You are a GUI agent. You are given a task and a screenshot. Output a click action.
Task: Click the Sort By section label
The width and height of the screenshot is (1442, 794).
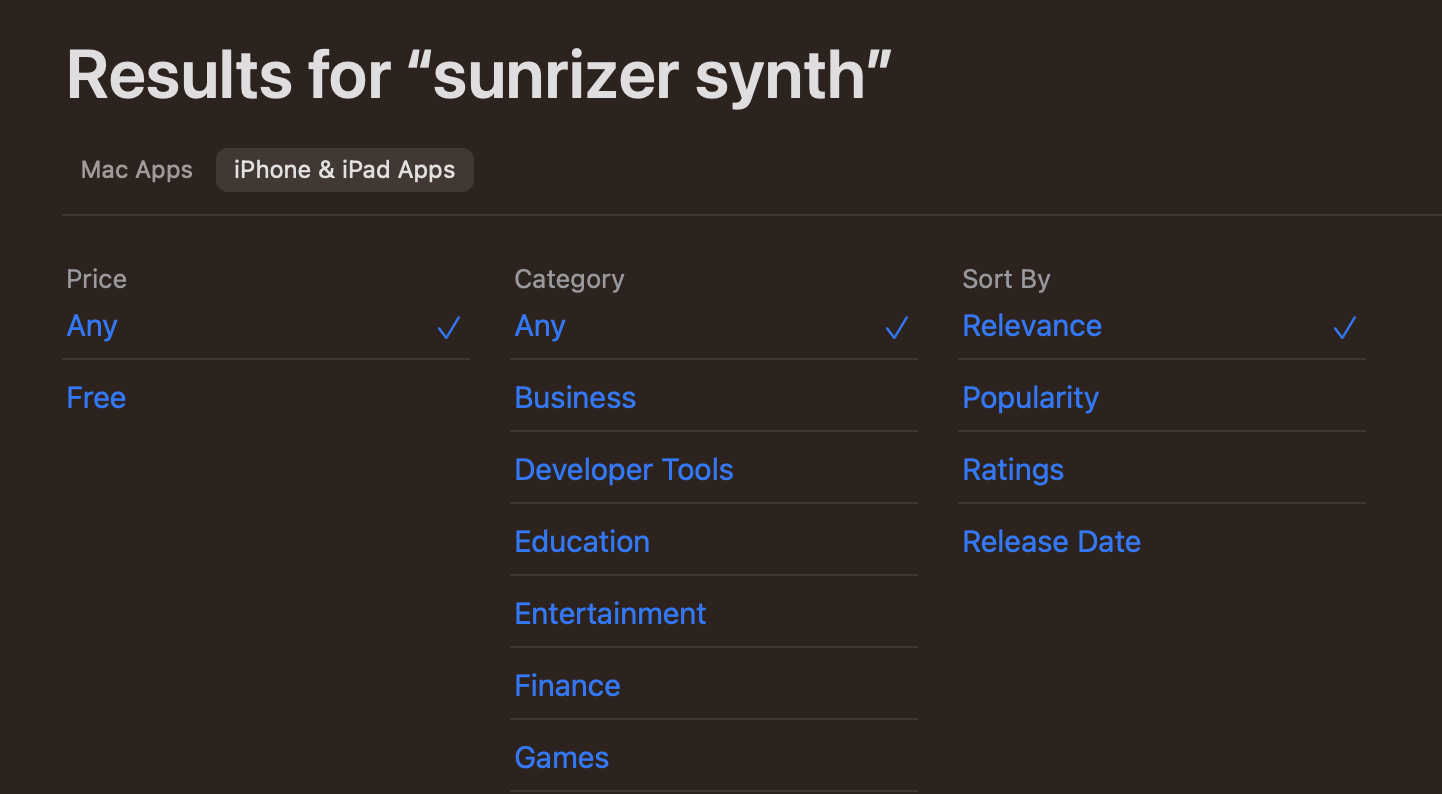[x=1006, y=279]
